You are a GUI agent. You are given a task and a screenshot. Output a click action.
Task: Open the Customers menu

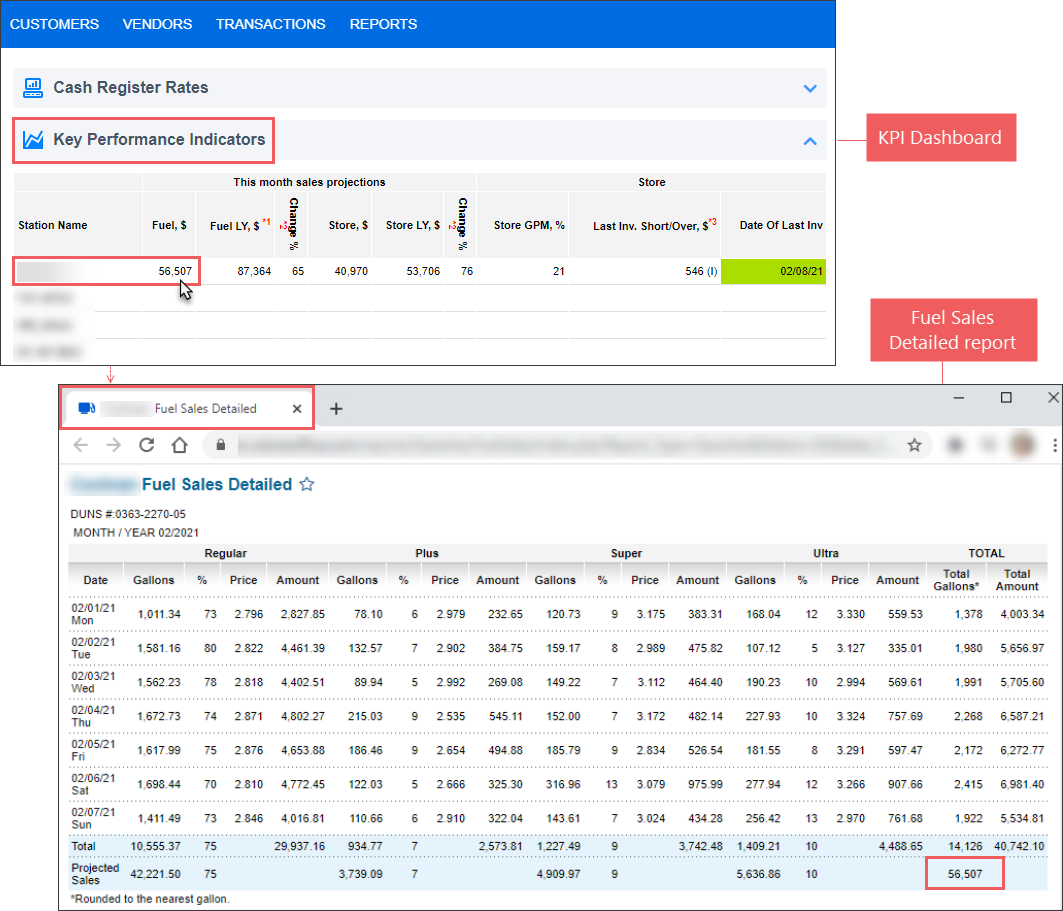[x=54, y=24]
